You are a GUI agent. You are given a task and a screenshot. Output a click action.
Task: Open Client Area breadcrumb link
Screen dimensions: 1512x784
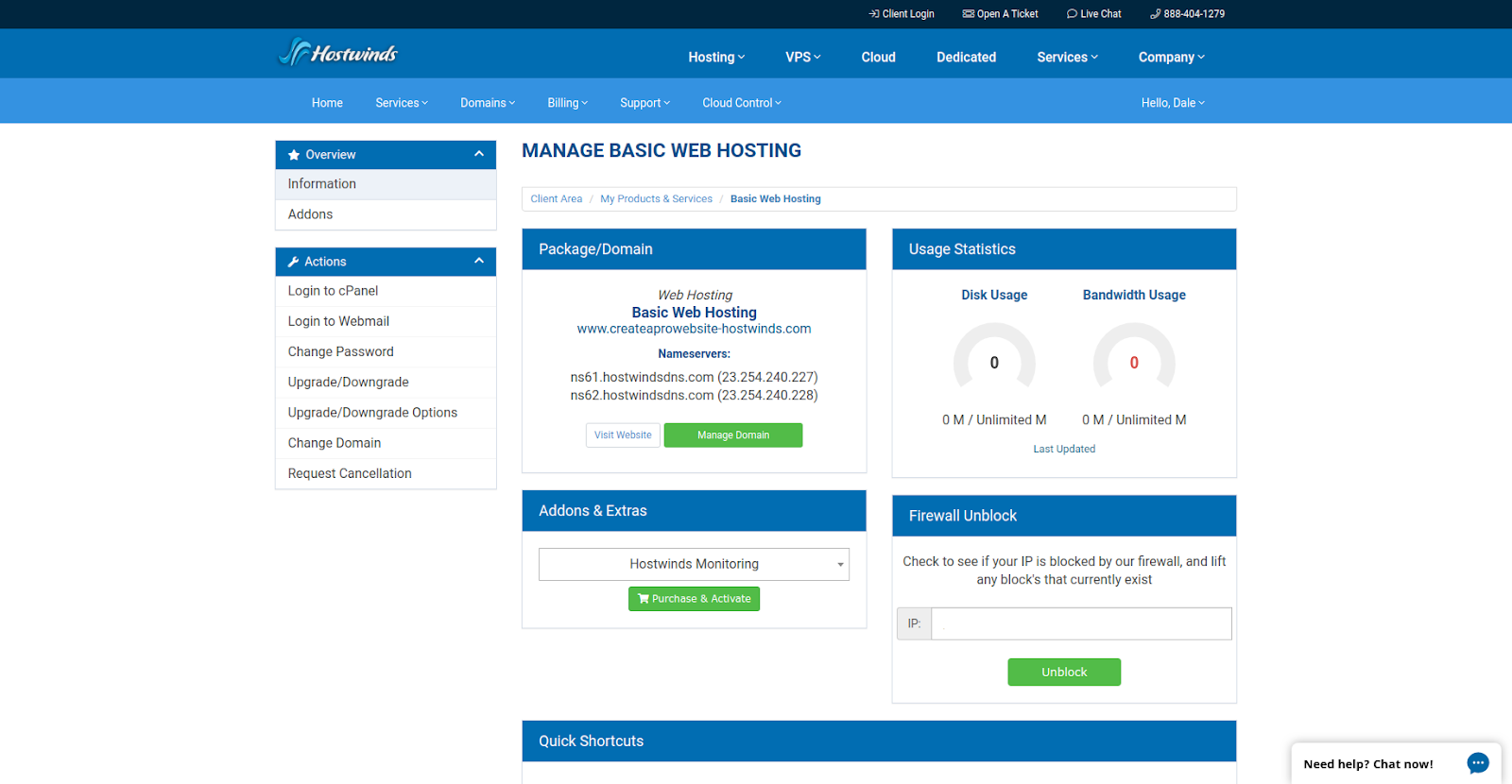(557, 199)
